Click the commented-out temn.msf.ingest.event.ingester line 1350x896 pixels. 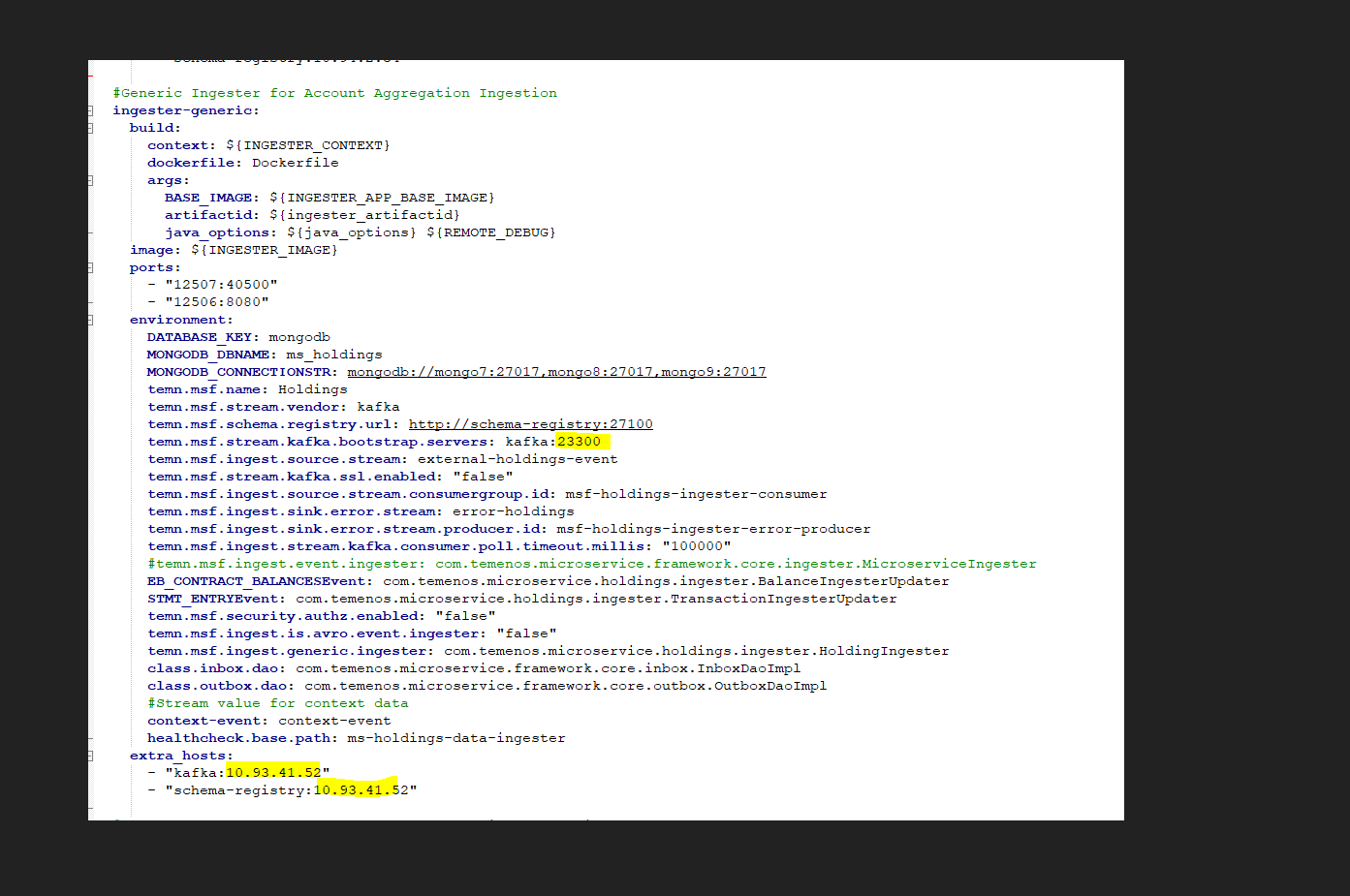[591, 564]
